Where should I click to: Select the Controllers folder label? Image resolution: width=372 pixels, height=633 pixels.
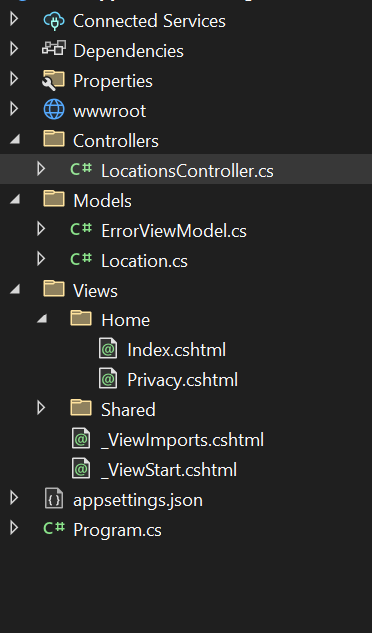click(x=116, y=141)
